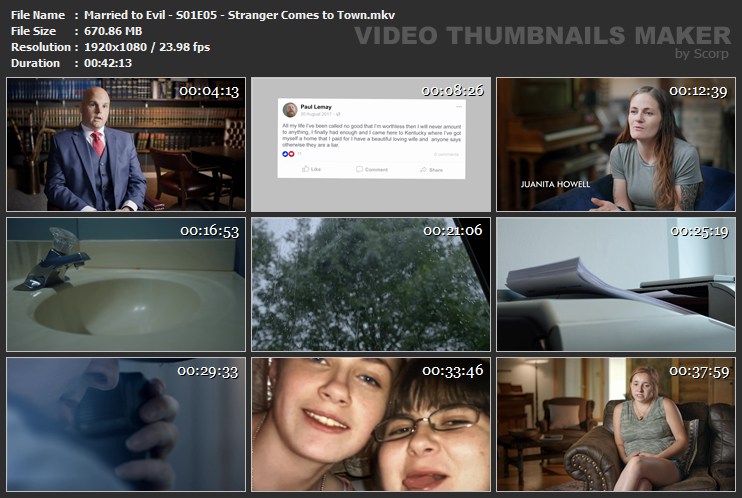Click the 00:37:59 timestamp label
The width and height of the screenshot is (742, 498).
(699, 372)
